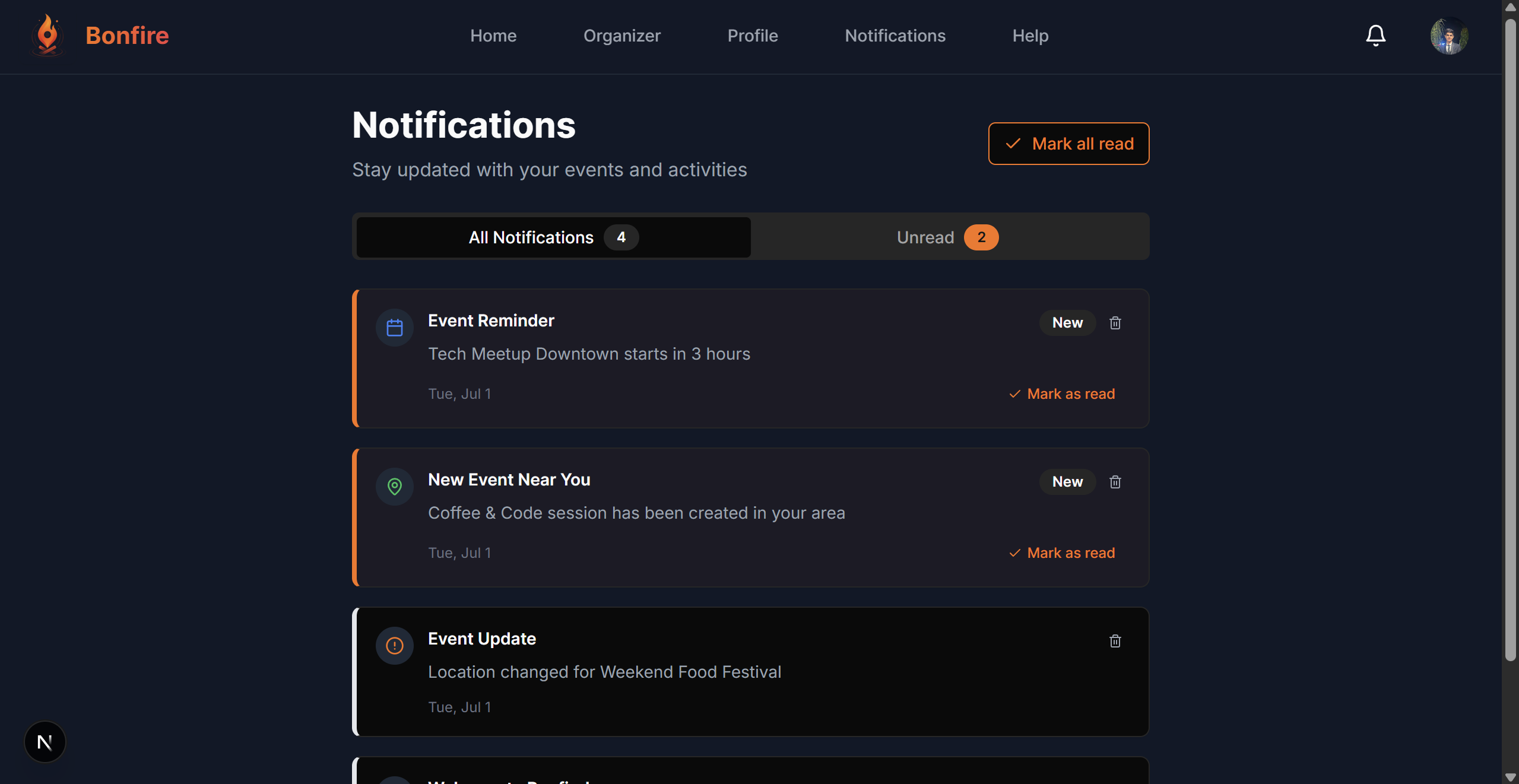This screenshot has height=784, width=1519.
Task: Open the Next.js dev tools badge
Action: pos(45,742)
